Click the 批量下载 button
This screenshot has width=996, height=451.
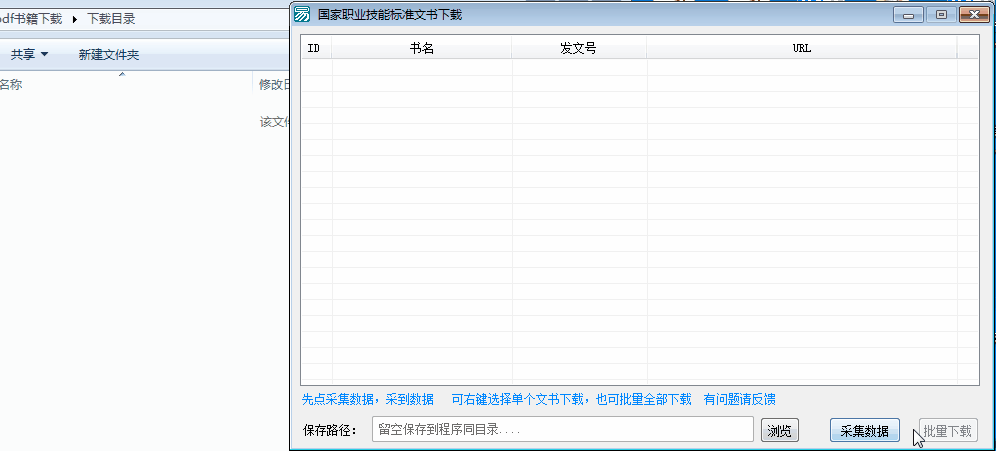(947, 431)
